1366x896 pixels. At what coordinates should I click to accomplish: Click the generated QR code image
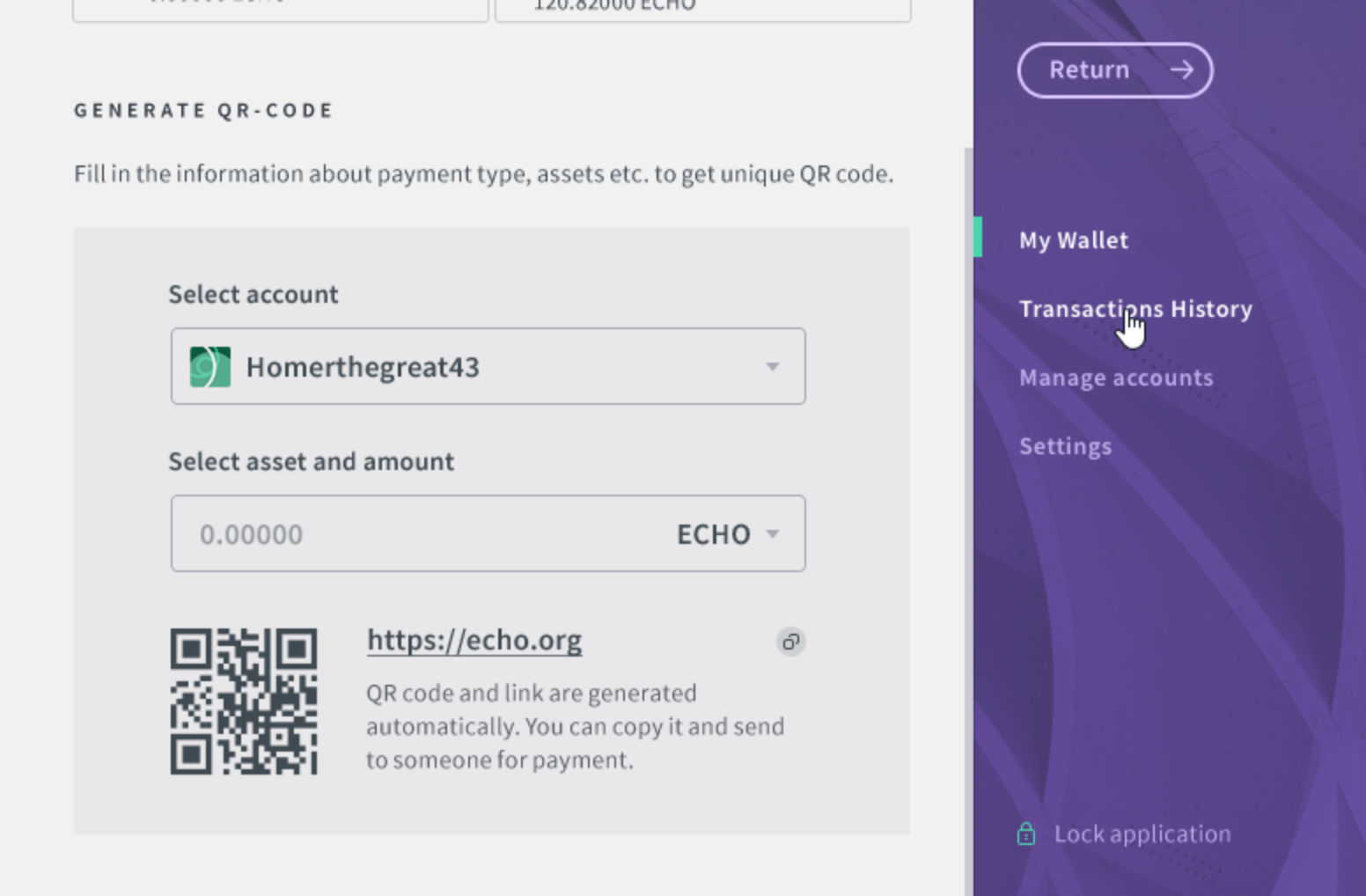click(244, 701)
